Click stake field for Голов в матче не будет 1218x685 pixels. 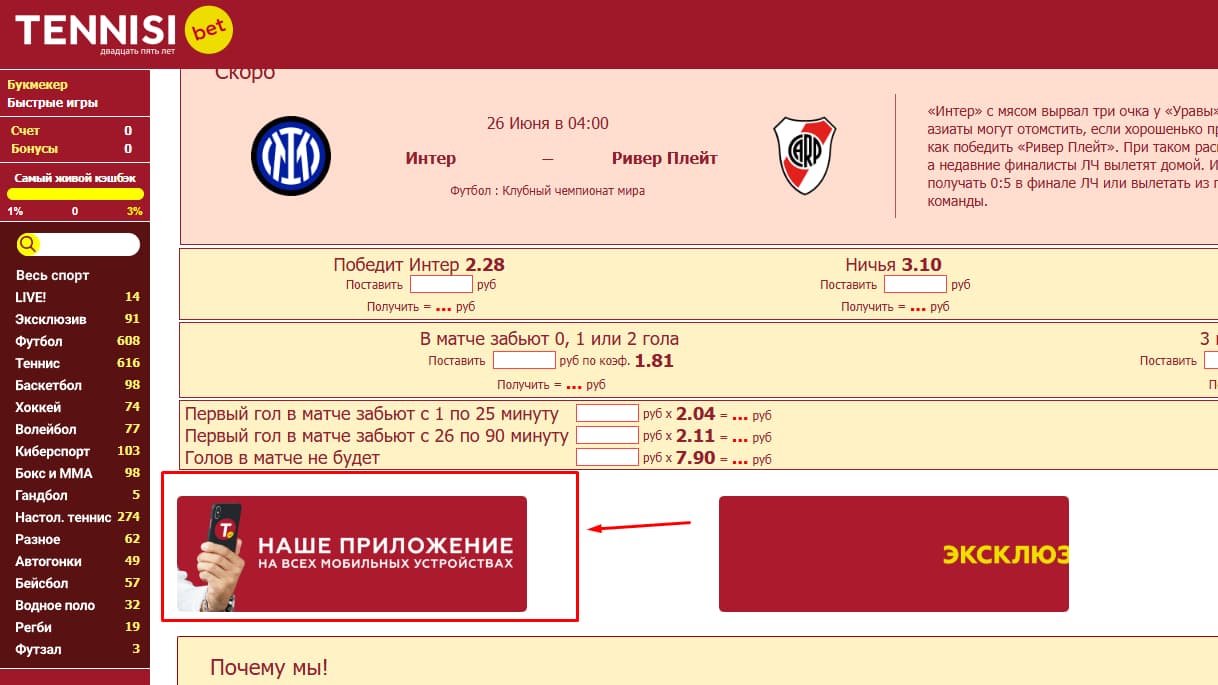(608, 457)
